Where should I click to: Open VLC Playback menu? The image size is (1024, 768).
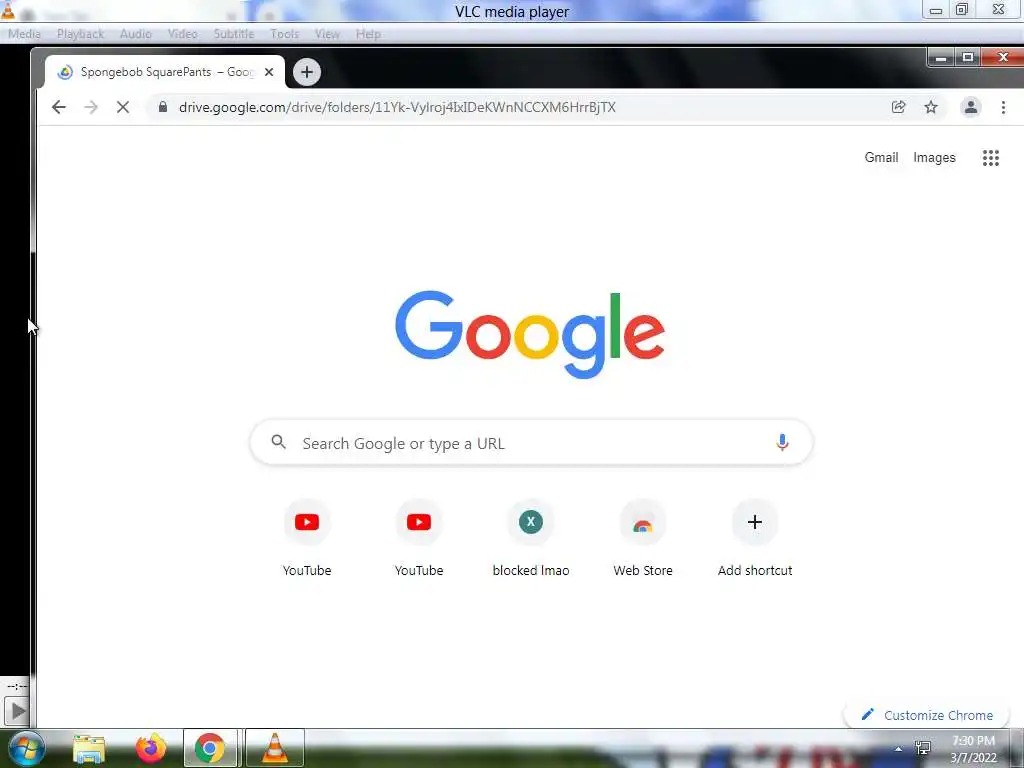coord(80,34)
